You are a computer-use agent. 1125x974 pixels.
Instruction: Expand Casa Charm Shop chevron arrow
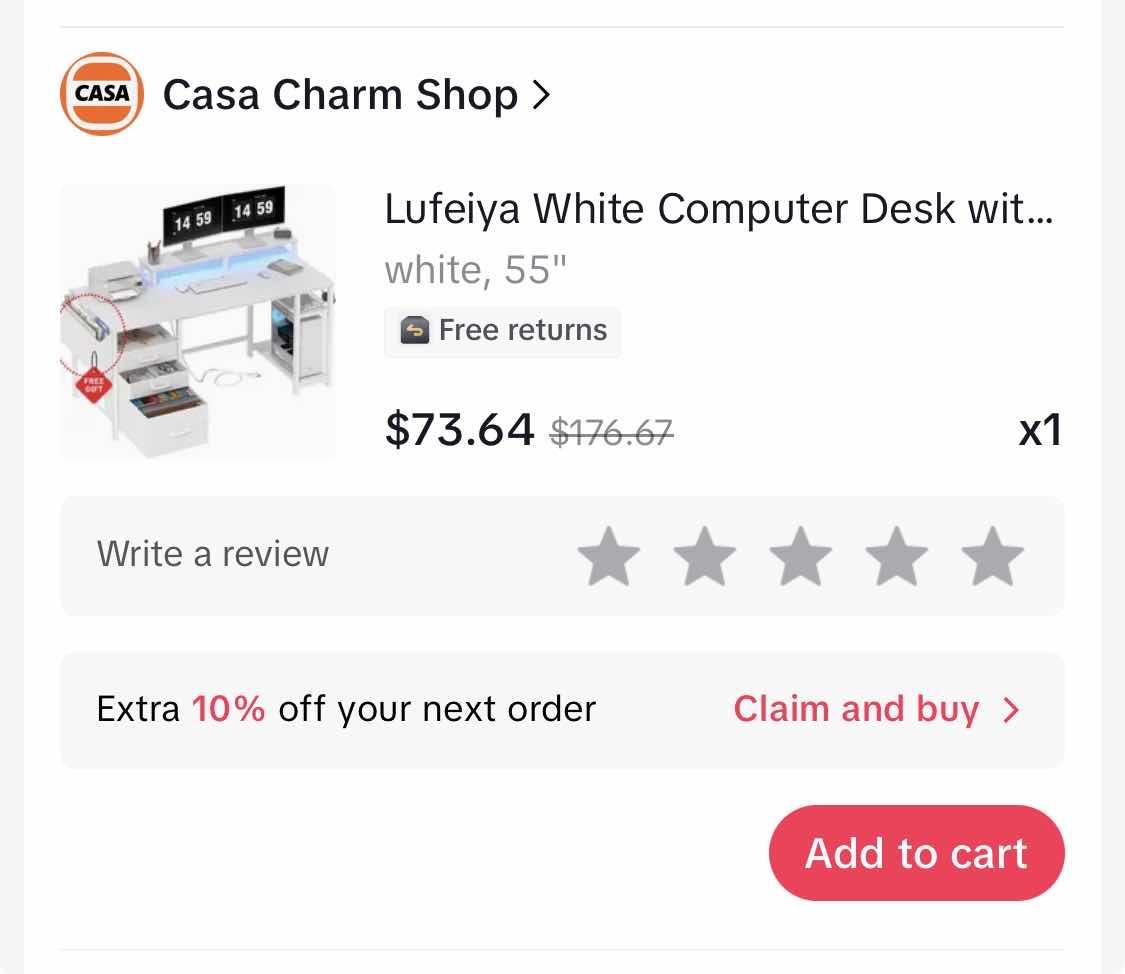point(541,95)
